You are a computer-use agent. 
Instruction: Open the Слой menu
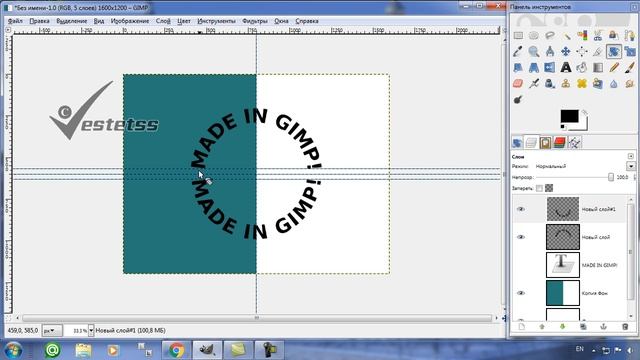163,21
